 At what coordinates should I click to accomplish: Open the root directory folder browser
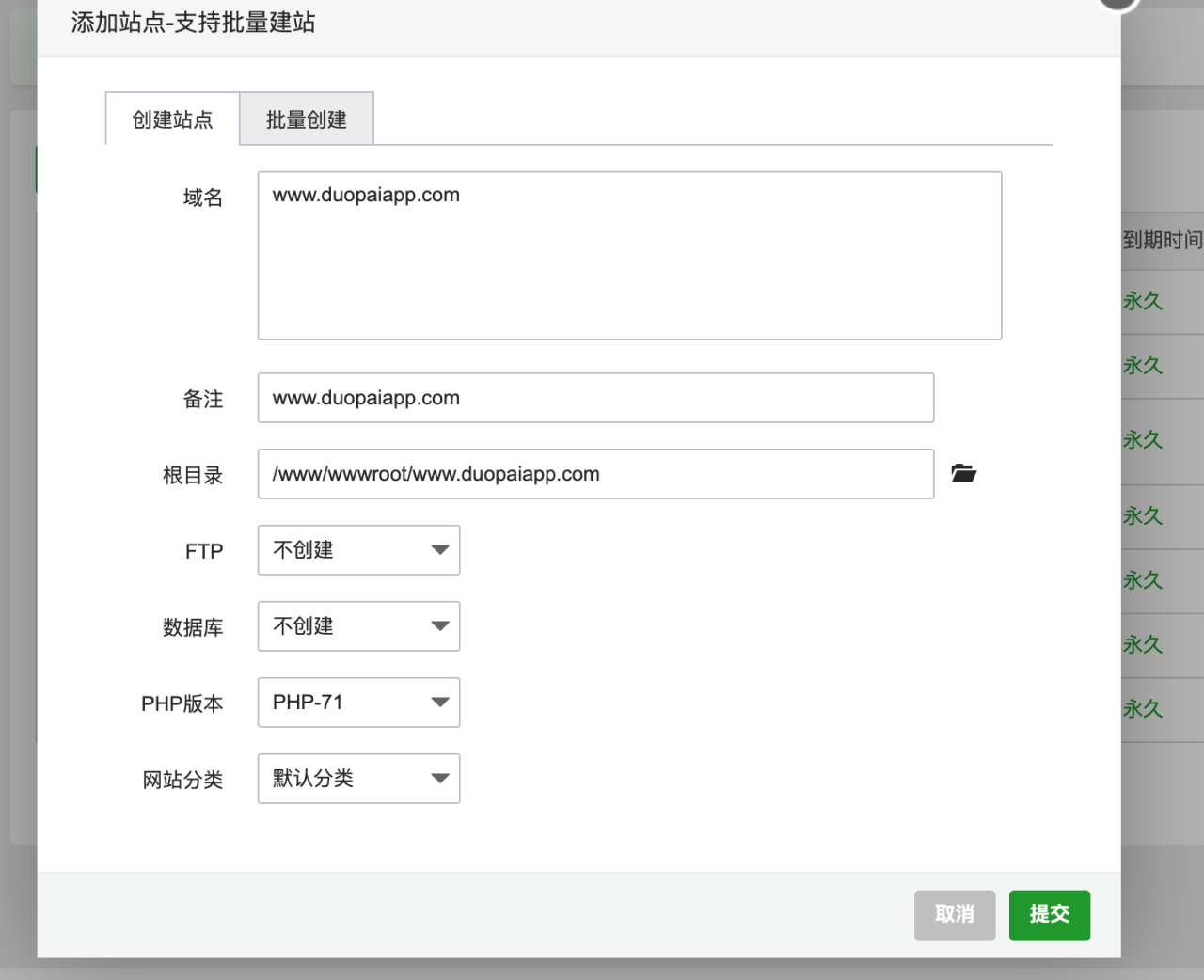[x=963, y=473]
